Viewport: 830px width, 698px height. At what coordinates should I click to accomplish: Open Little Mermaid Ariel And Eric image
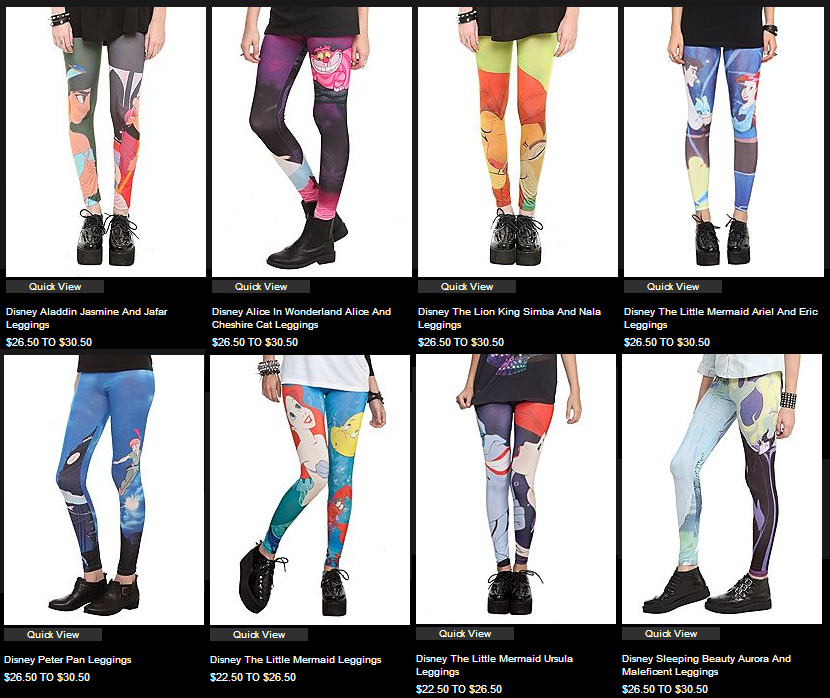724,142
